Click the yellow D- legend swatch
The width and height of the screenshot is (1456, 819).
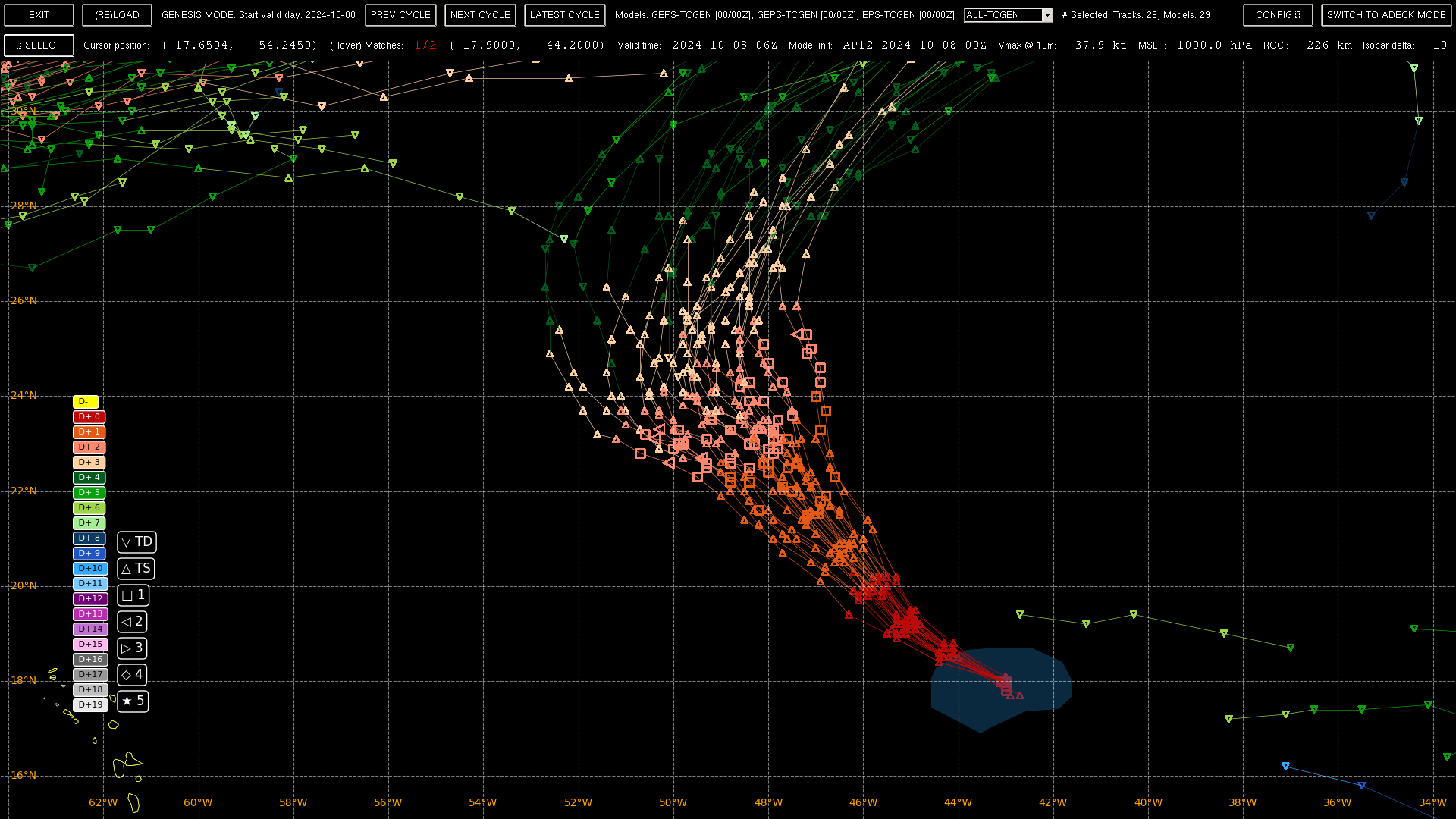(x=86, y=402)
